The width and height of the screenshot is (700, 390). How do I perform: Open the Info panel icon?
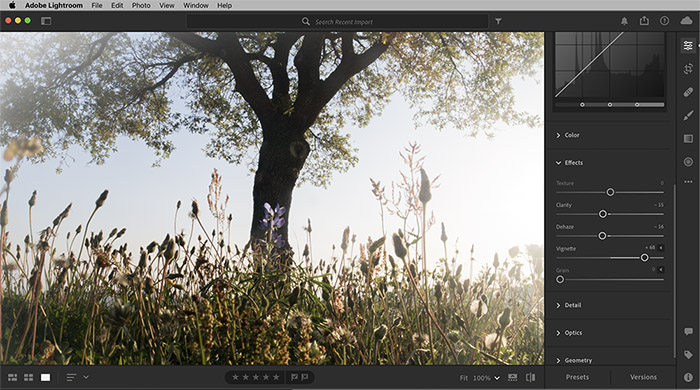pos(688,378)
